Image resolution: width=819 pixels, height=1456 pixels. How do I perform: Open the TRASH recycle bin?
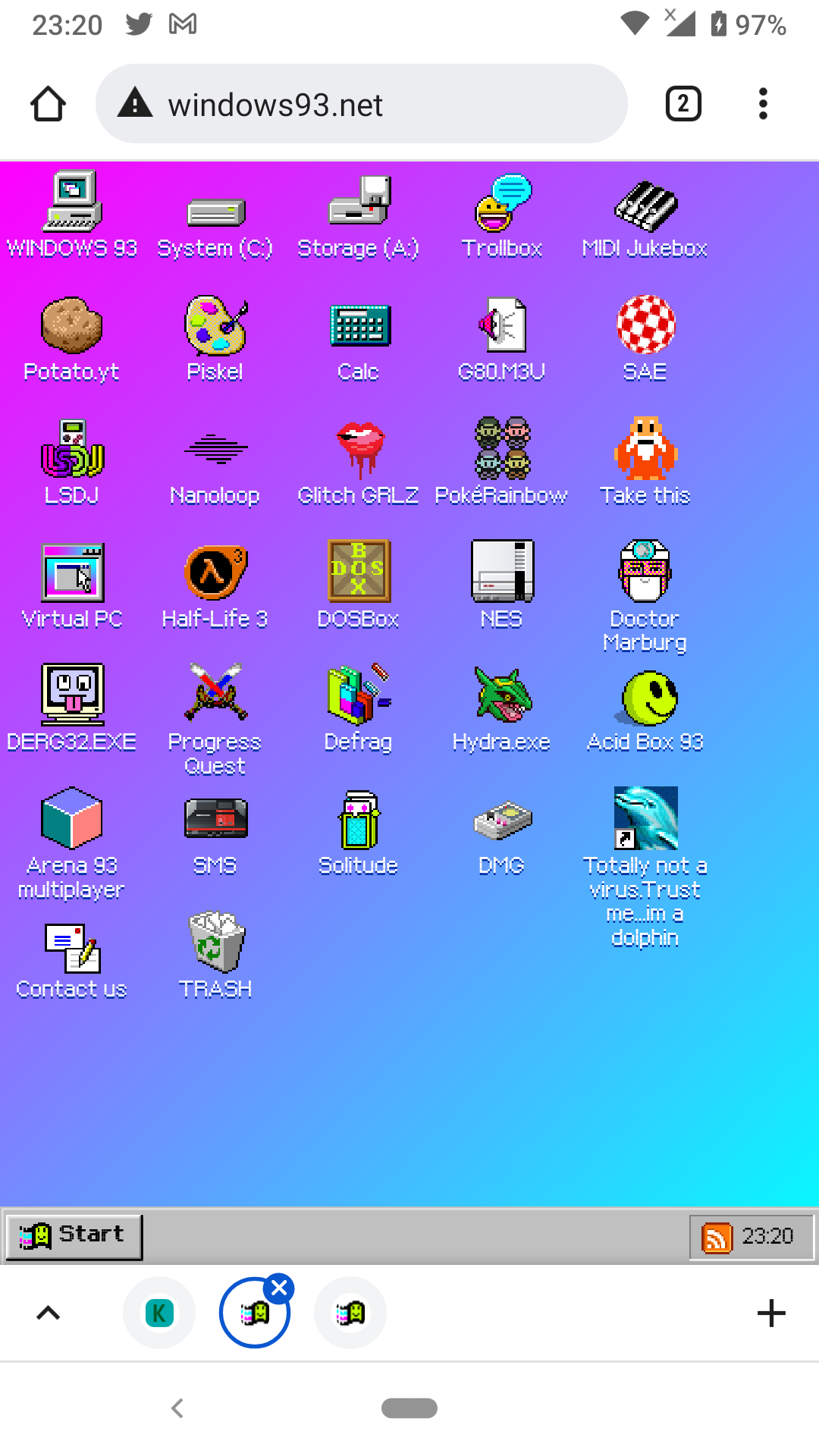coord(215,944)
